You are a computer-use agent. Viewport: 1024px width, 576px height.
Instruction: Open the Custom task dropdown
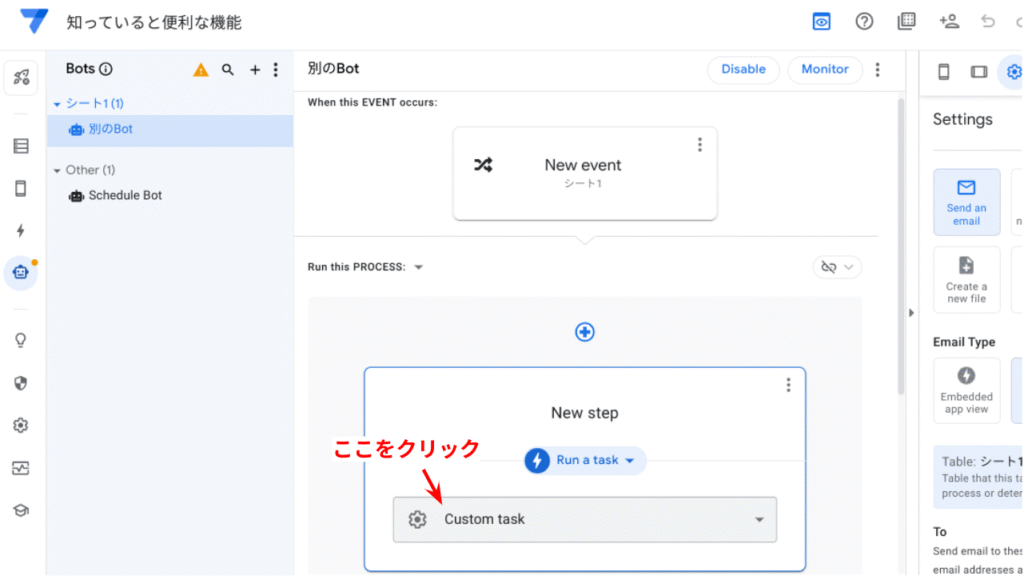coord(584,519)
